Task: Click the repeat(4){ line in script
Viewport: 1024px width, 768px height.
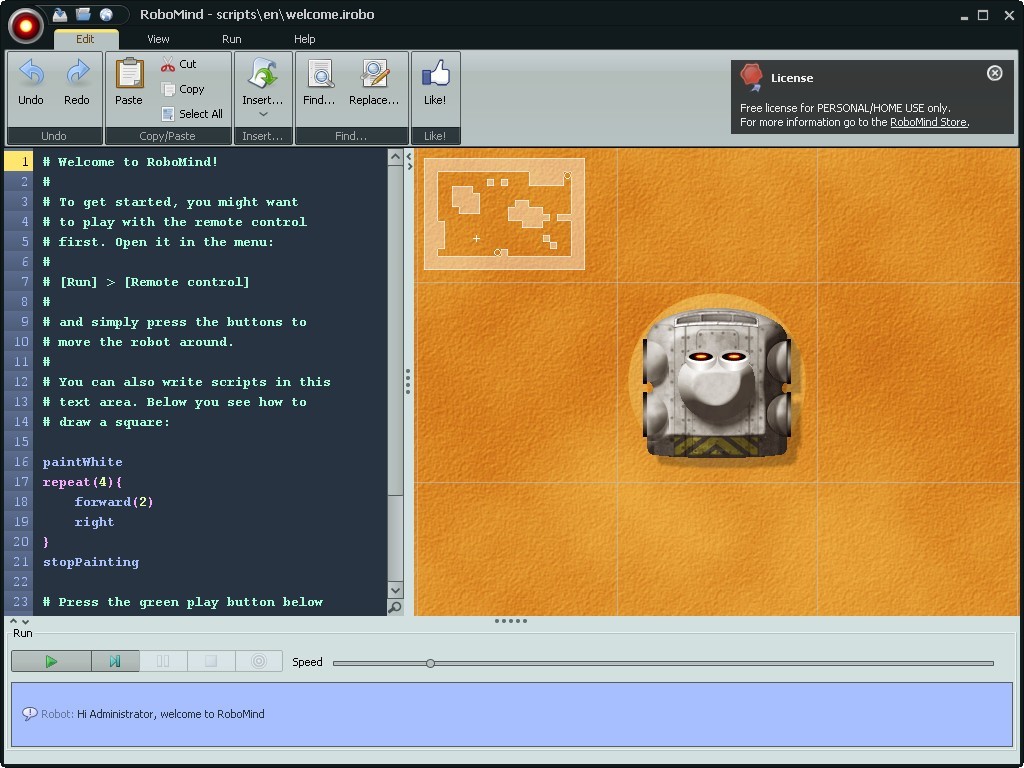Action: pyautogui.click(x=82, y=482)
